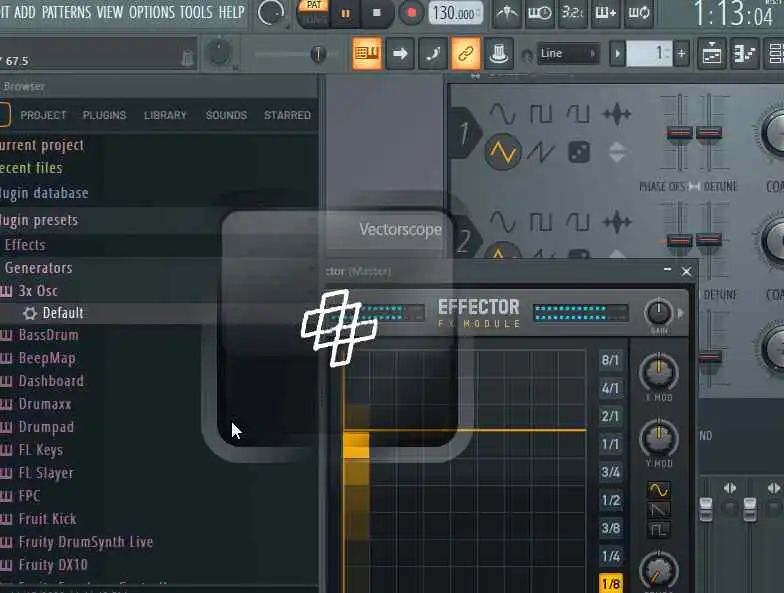
Task: Click the Effector Y MOD knob
Action: (x=658, y=438)
